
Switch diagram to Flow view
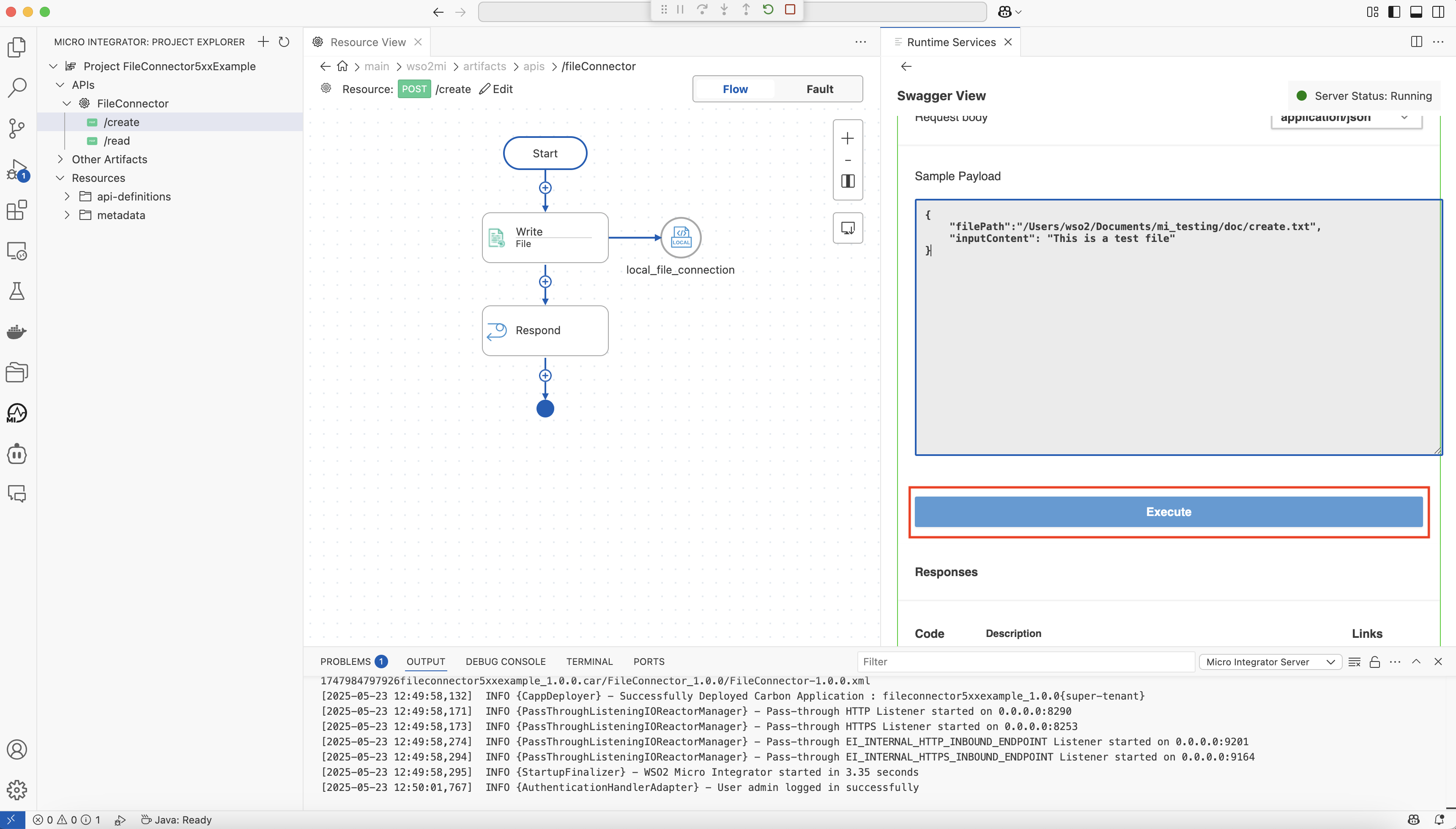point(735,89)
